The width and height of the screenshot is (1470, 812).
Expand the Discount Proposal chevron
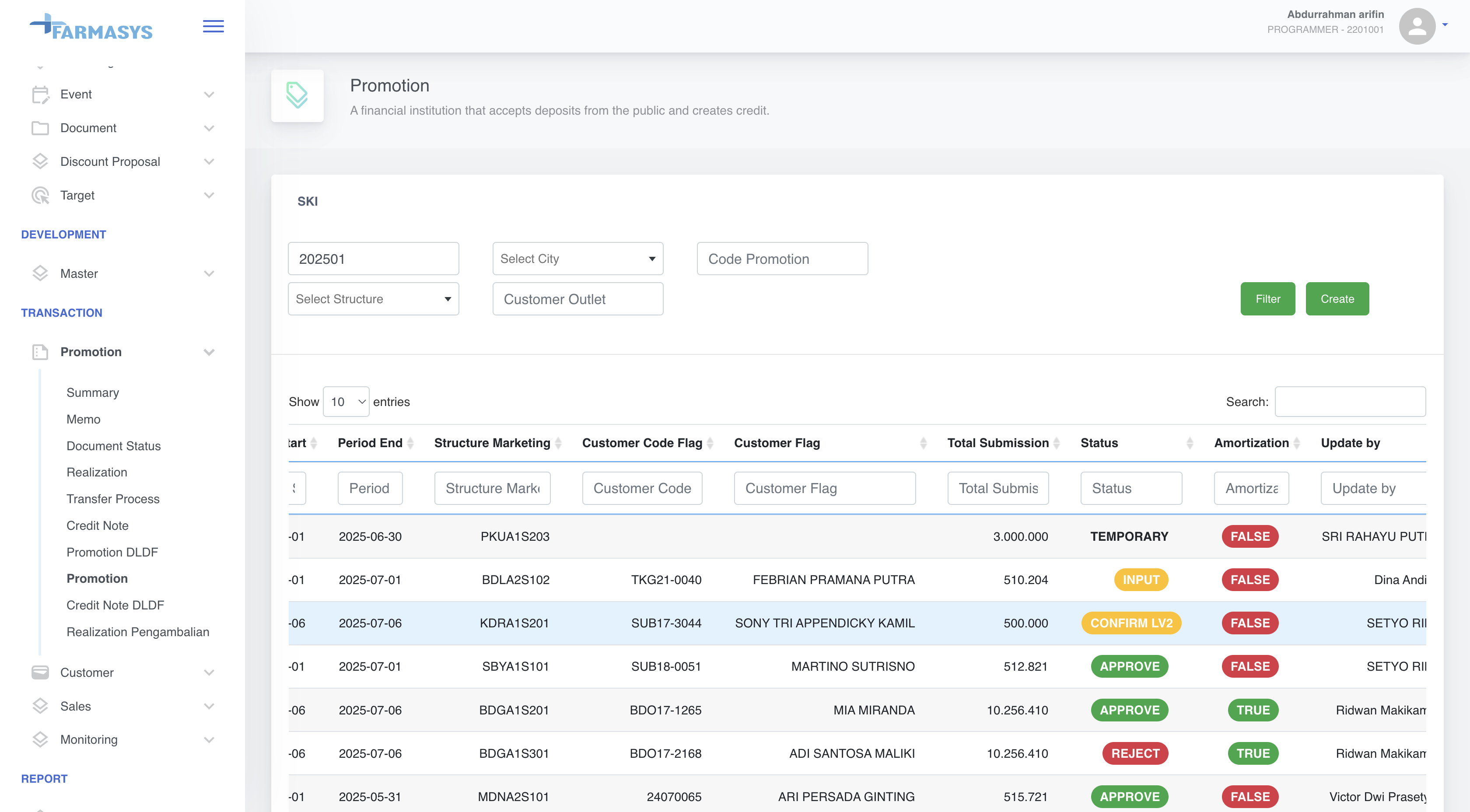coord(209,162)
